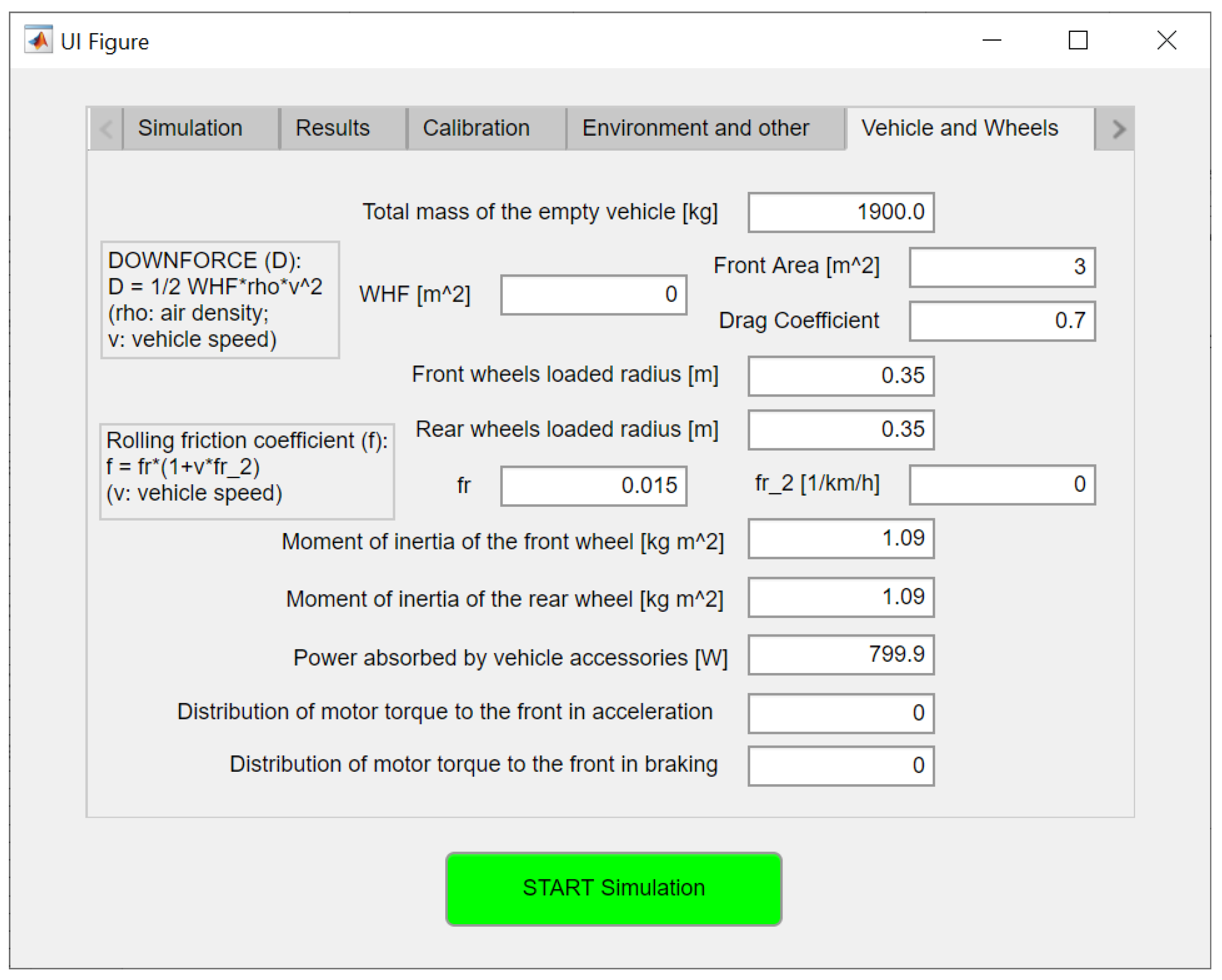
Task: Click the fr_2 [1/km/h] input field
Action: [x=1001, y=485]
